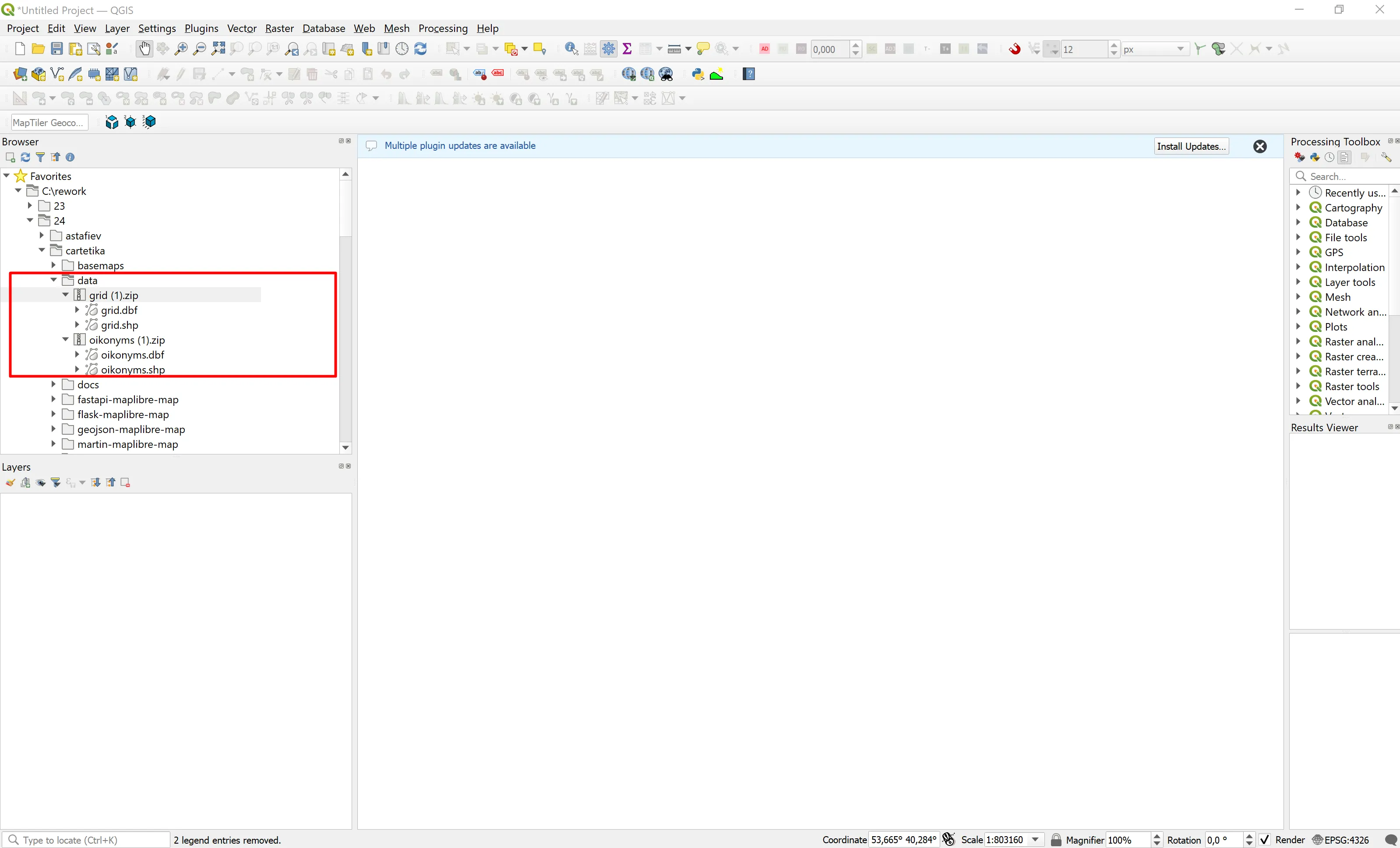Open the Python Console icon
This screenshot has height=848, width=1400.
(x=698, y=74)
